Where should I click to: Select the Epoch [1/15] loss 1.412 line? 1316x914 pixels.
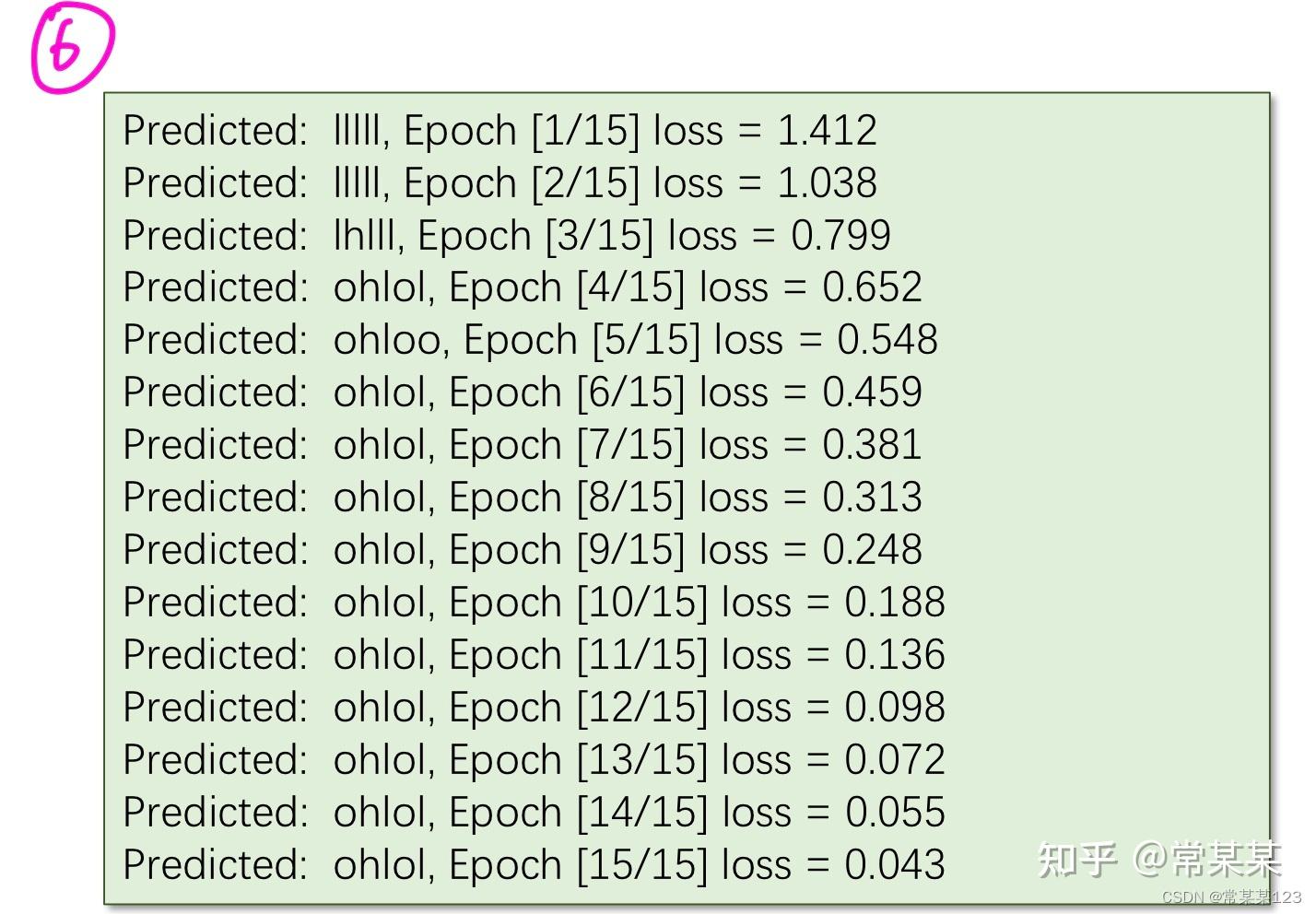tap(499, 131)
